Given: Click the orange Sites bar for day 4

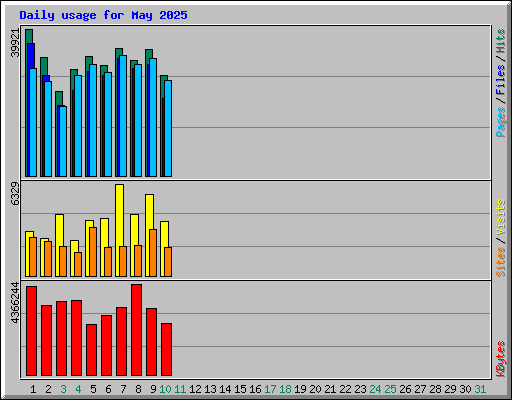Looking at the screenshot, I should click(x=78, y=264).
